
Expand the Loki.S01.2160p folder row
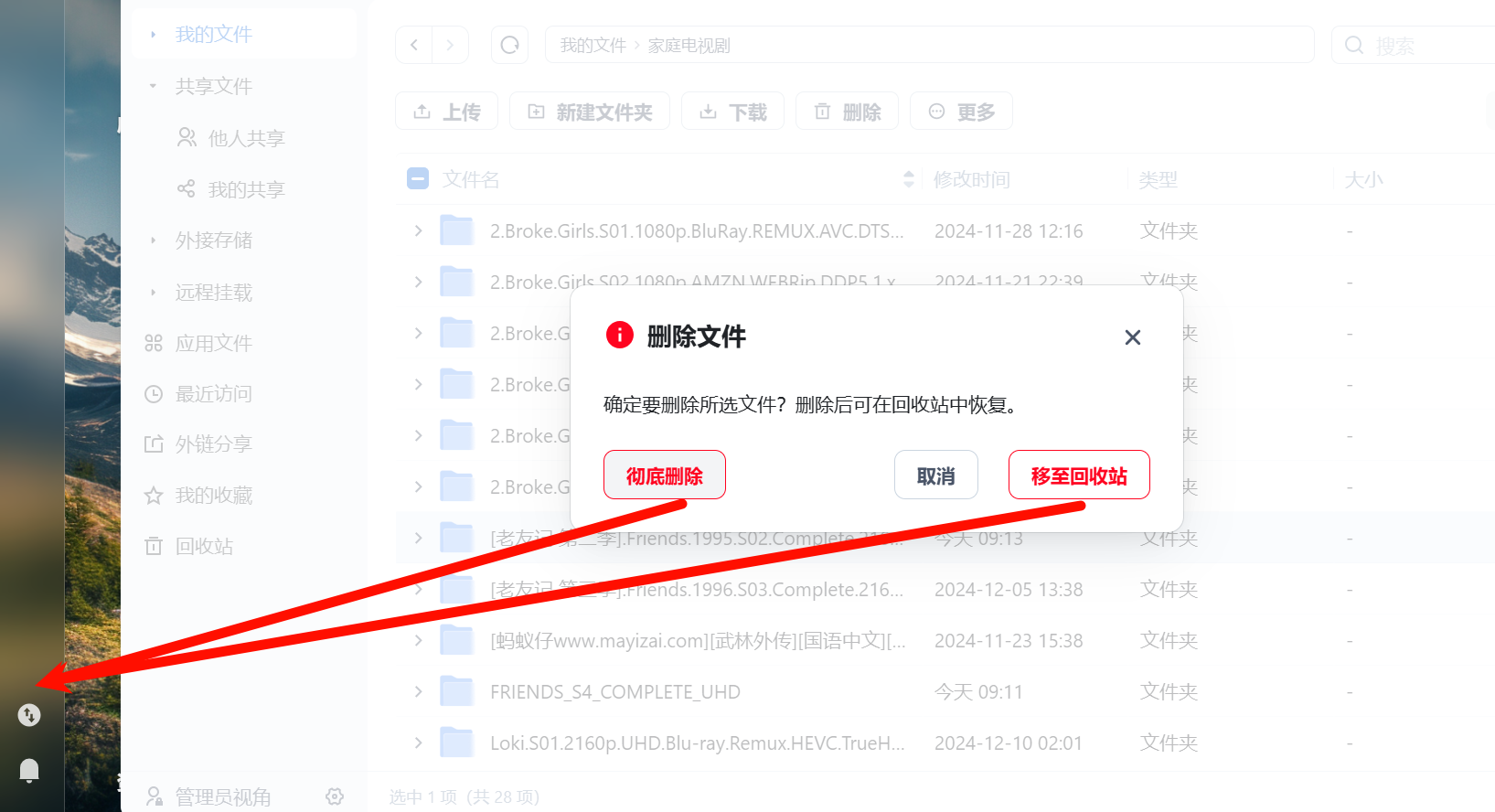pyautogui.click(x=418, y=743)
